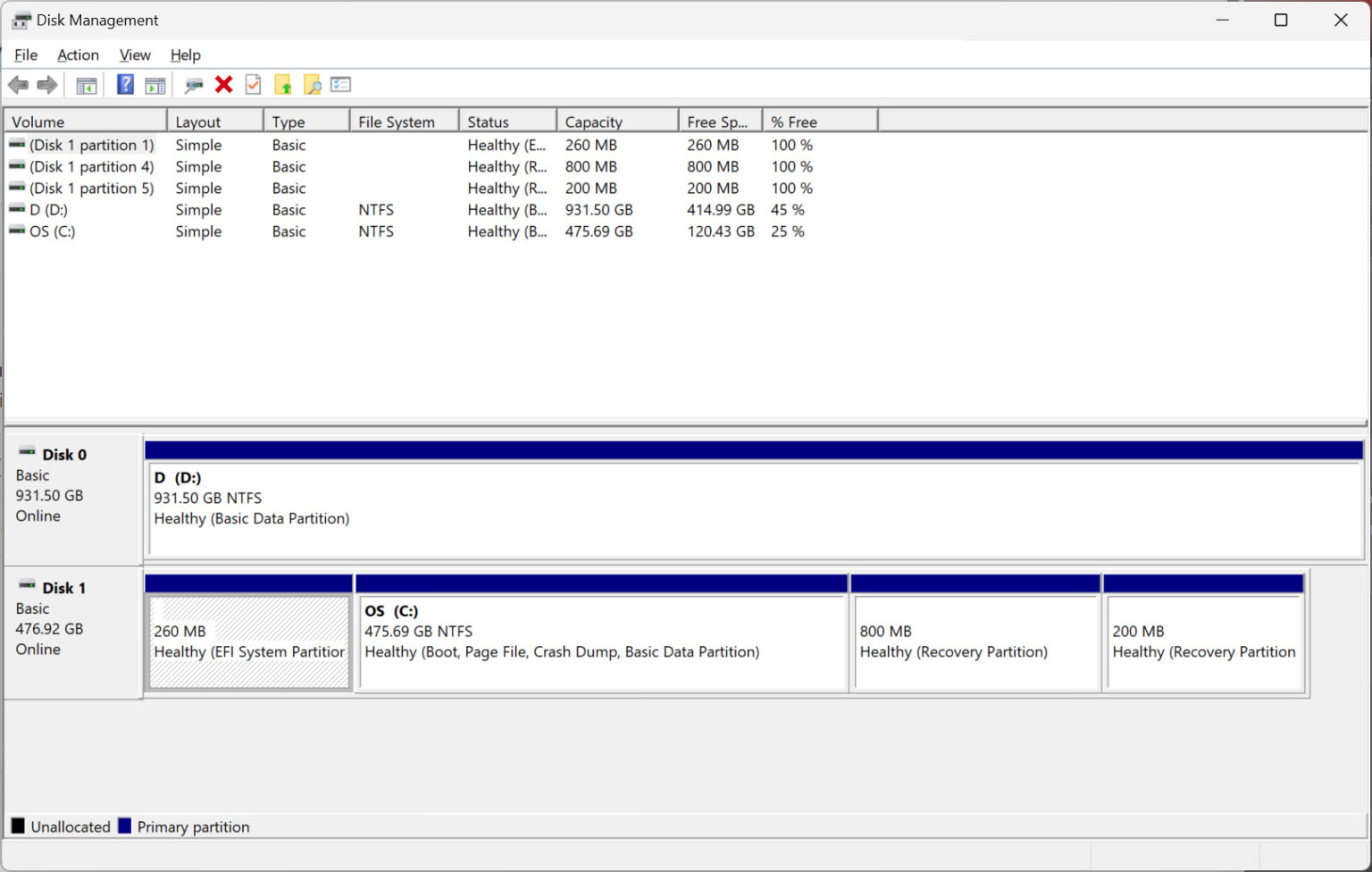Open the View menu
1372x872 pixels.
134,54
